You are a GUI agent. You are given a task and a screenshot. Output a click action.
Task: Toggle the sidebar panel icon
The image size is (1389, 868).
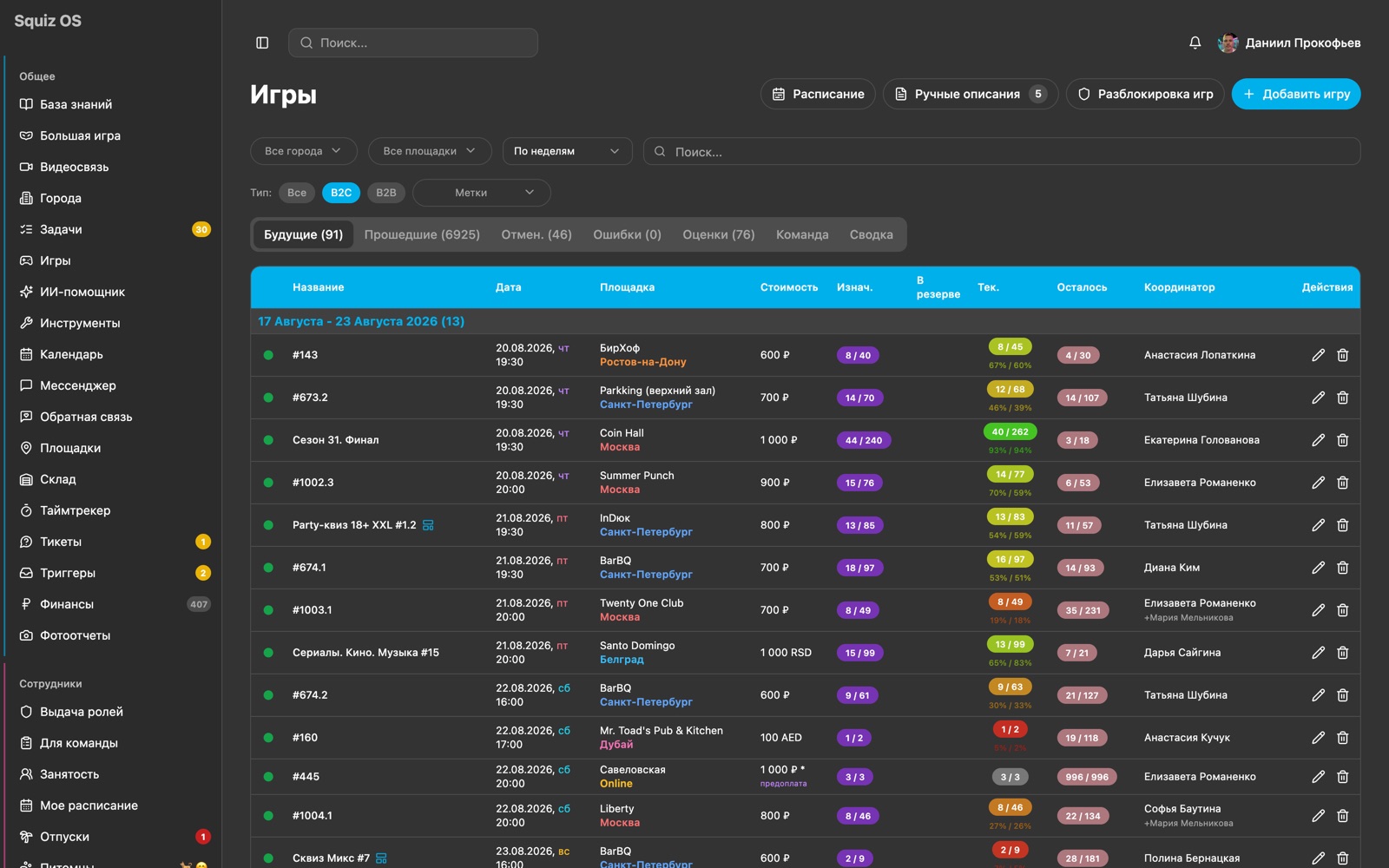click(x=262, y=43)
